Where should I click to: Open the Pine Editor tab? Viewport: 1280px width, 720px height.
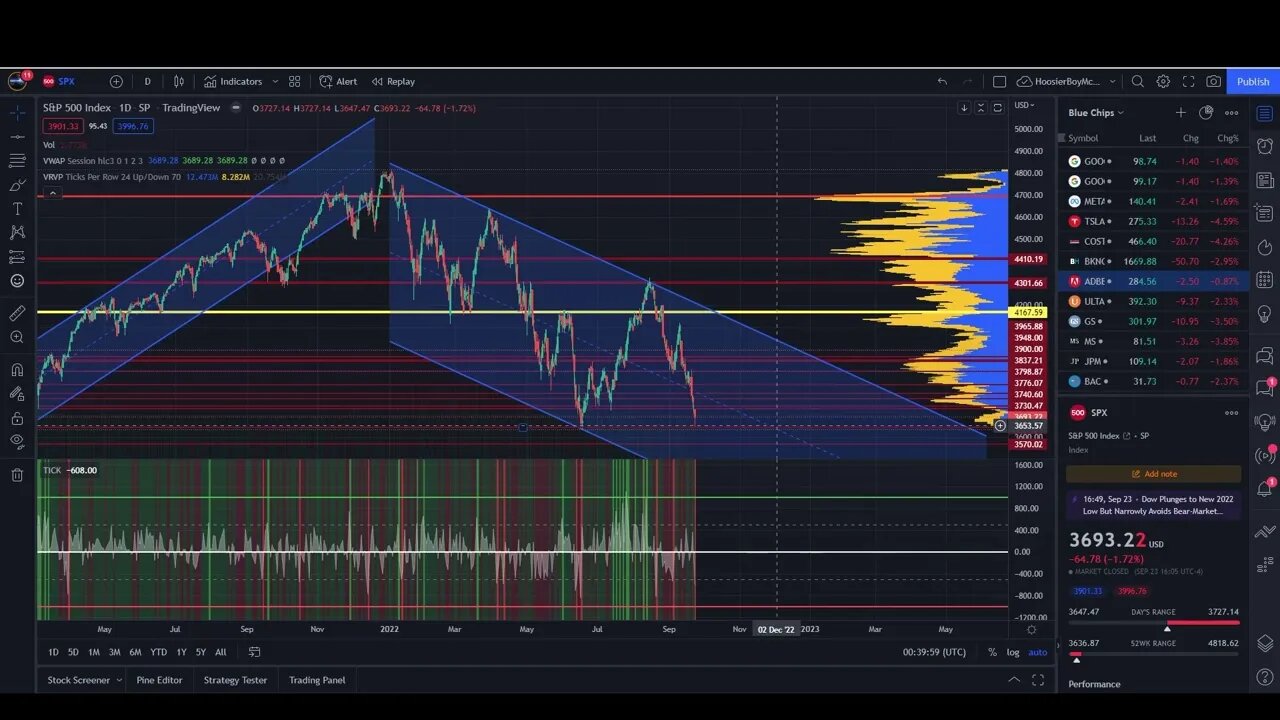(159, 680)
